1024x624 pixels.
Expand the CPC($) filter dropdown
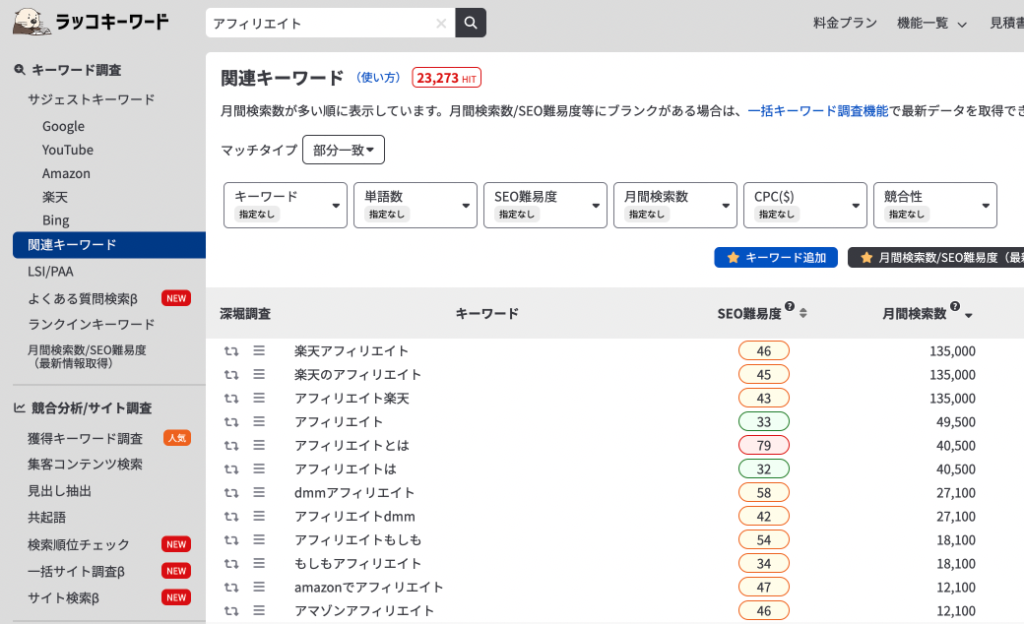[805, 205]
